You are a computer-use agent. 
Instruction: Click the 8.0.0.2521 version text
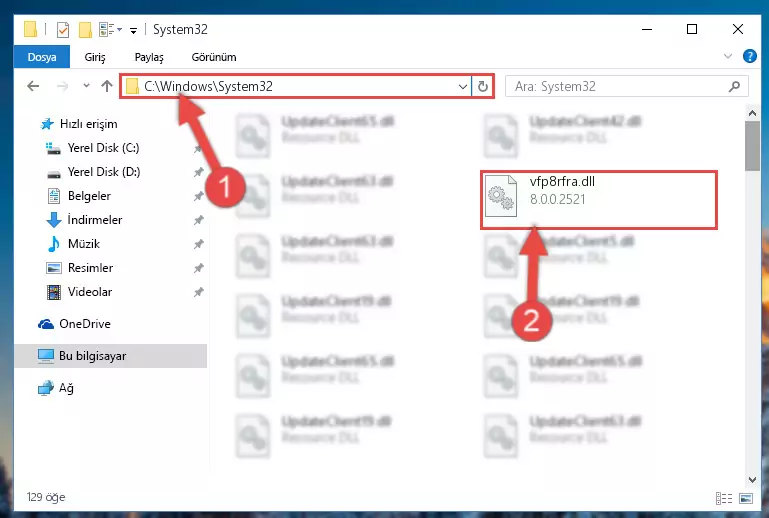[x=558, y=199]
